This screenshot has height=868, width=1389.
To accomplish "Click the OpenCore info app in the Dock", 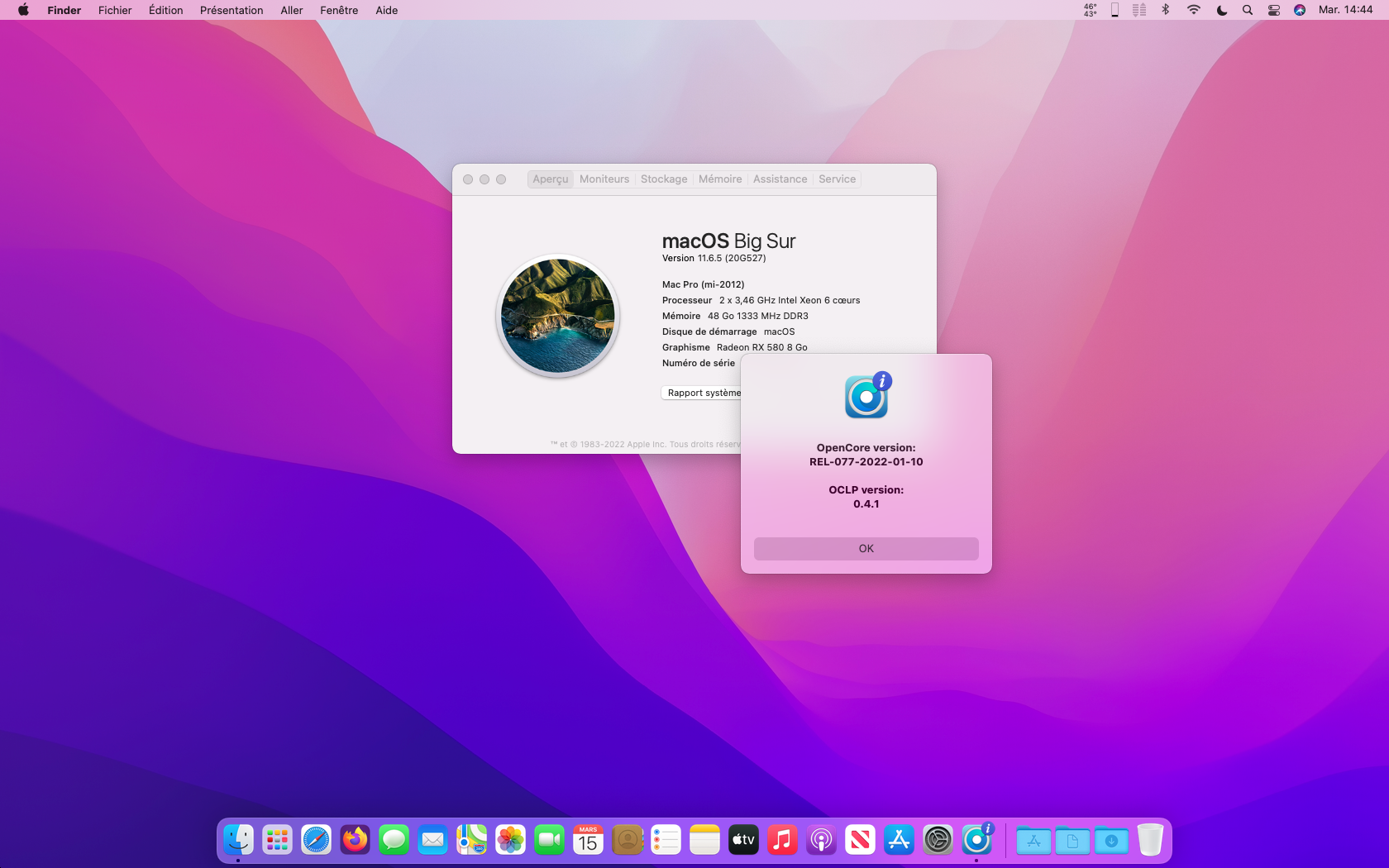I will [977, 840].
